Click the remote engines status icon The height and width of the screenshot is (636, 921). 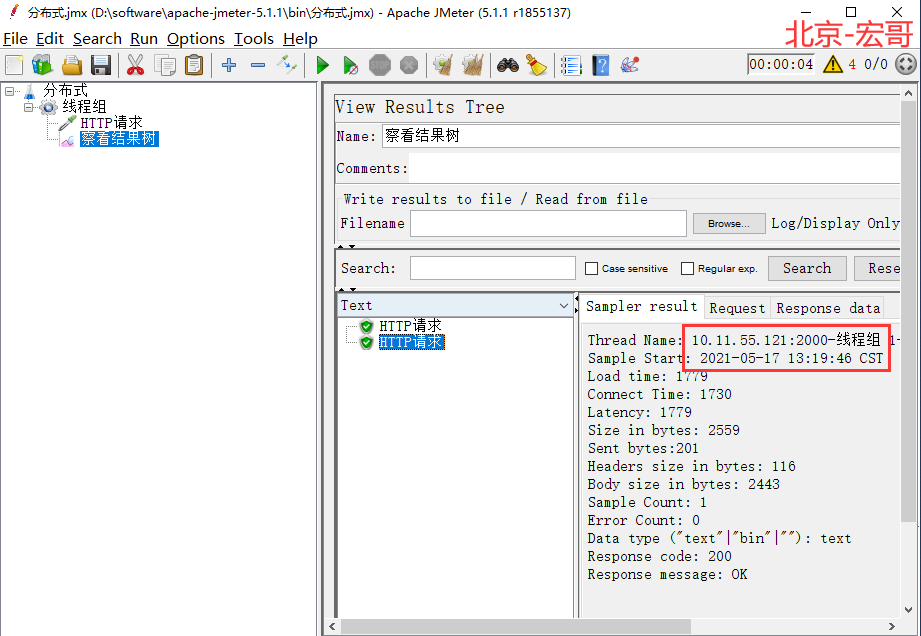906,64
